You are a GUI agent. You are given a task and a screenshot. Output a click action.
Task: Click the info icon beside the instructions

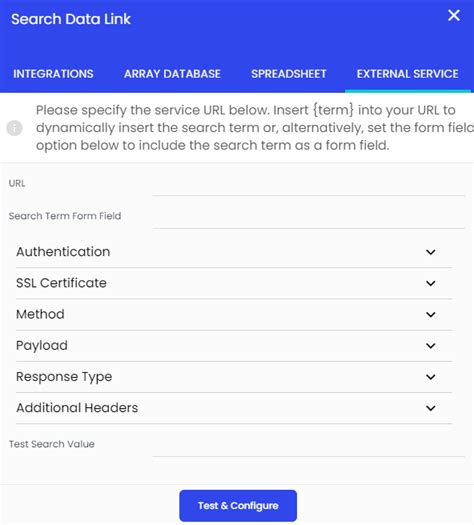tap(14, 128)
